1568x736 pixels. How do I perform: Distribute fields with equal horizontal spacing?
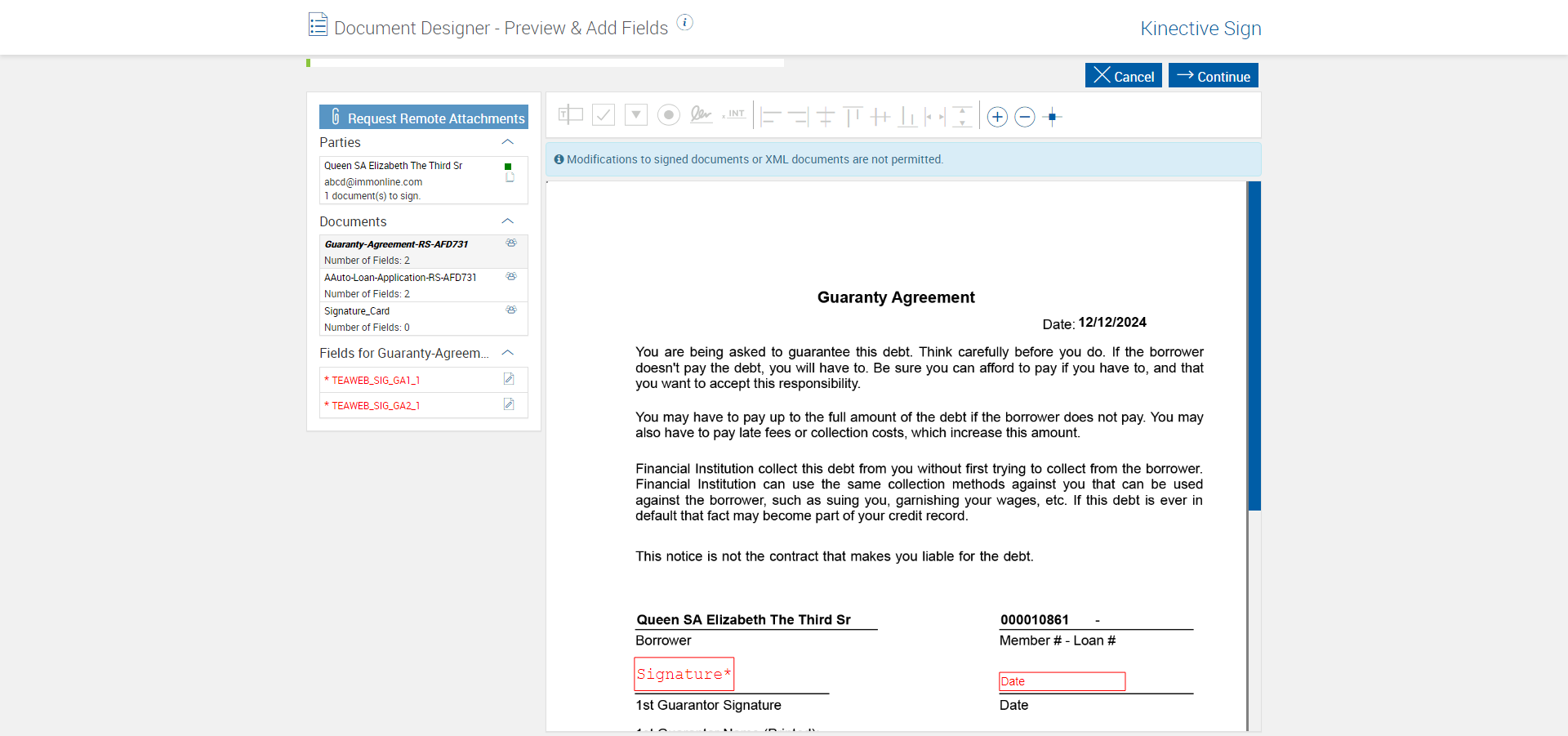click(935, 117)
